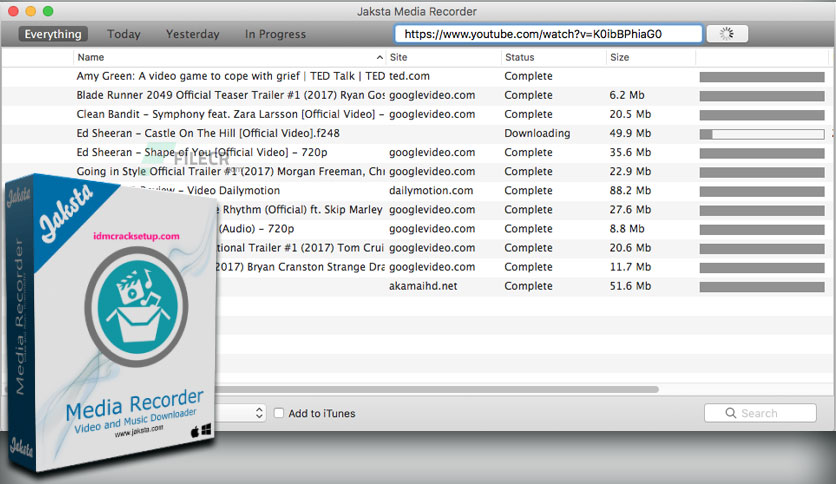
Task: Click the akamaihd.net site cell
Action: 423,286
